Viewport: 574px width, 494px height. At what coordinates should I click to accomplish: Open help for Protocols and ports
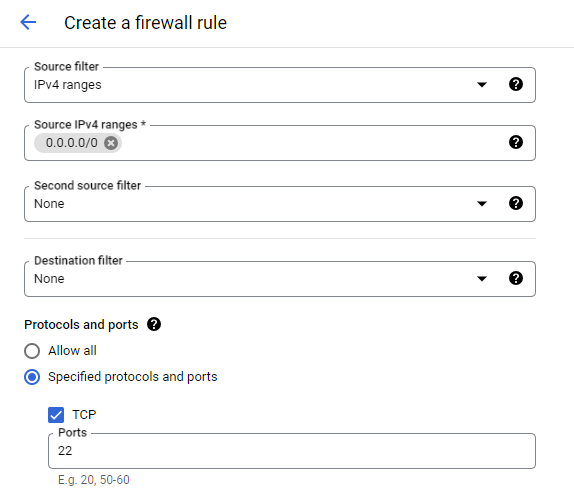[x=154, y=324]
